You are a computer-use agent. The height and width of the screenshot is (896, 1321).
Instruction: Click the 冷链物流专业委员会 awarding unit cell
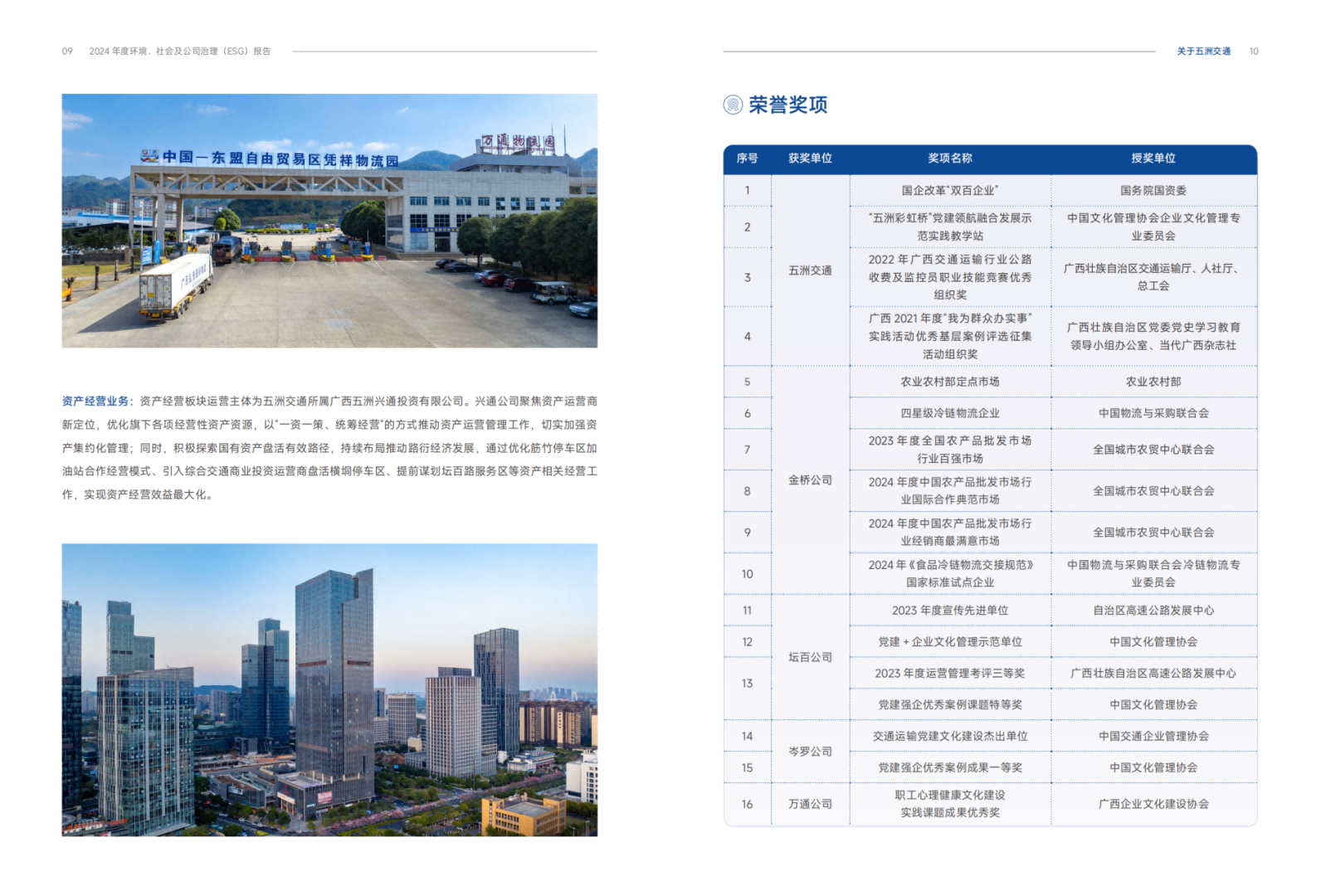pos(1153,573)
